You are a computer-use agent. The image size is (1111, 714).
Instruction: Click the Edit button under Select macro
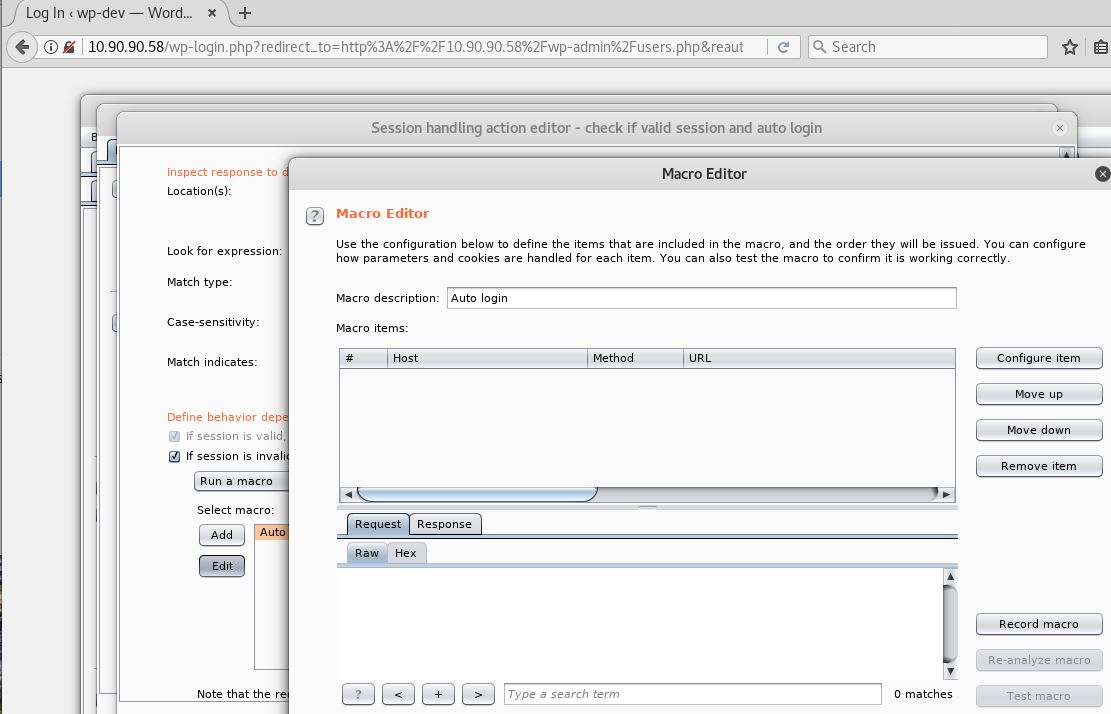[x=222, y=566]
